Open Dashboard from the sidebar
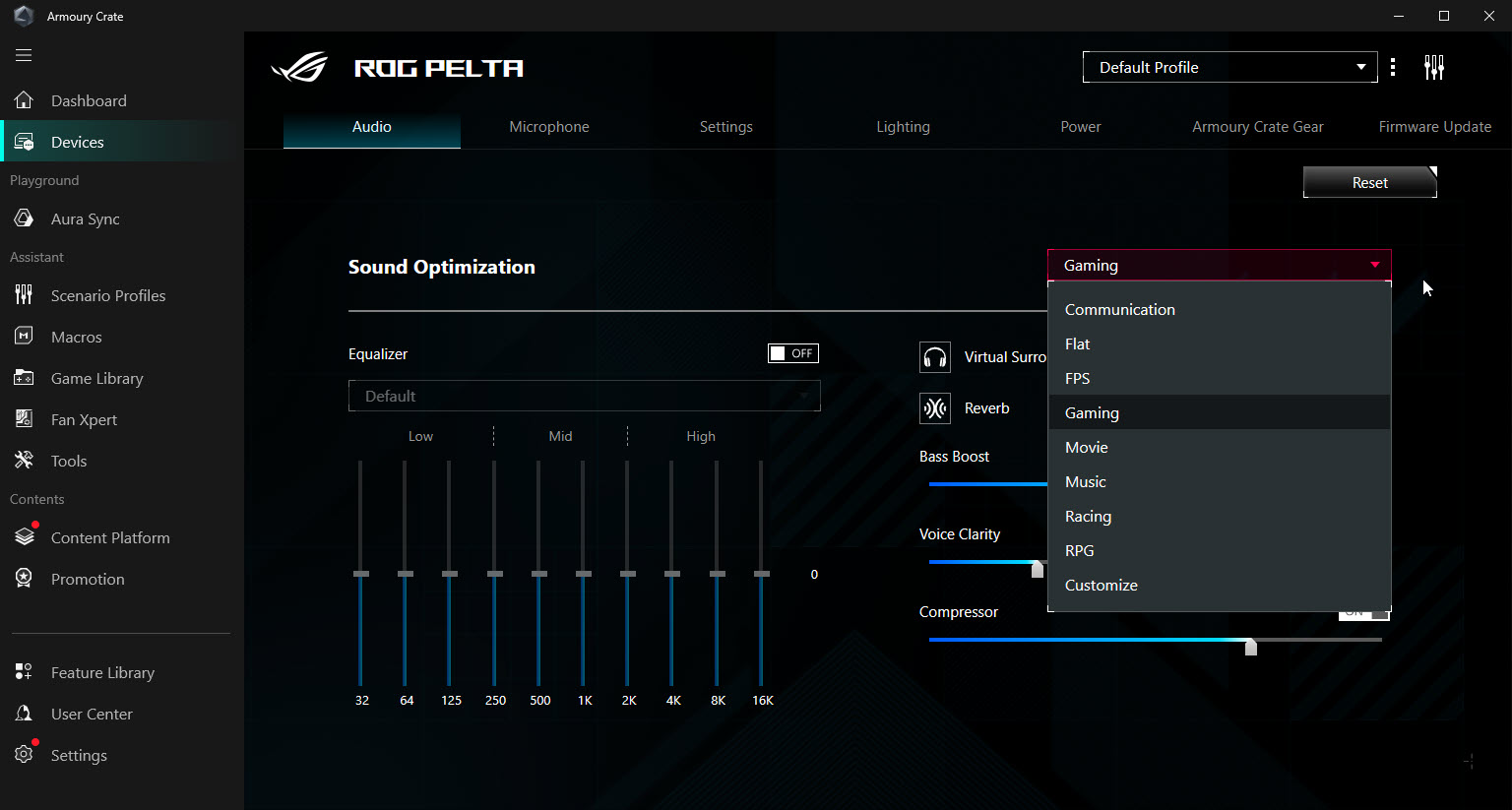The width and height of the screenshot is (1512, 810). point(122,100)
